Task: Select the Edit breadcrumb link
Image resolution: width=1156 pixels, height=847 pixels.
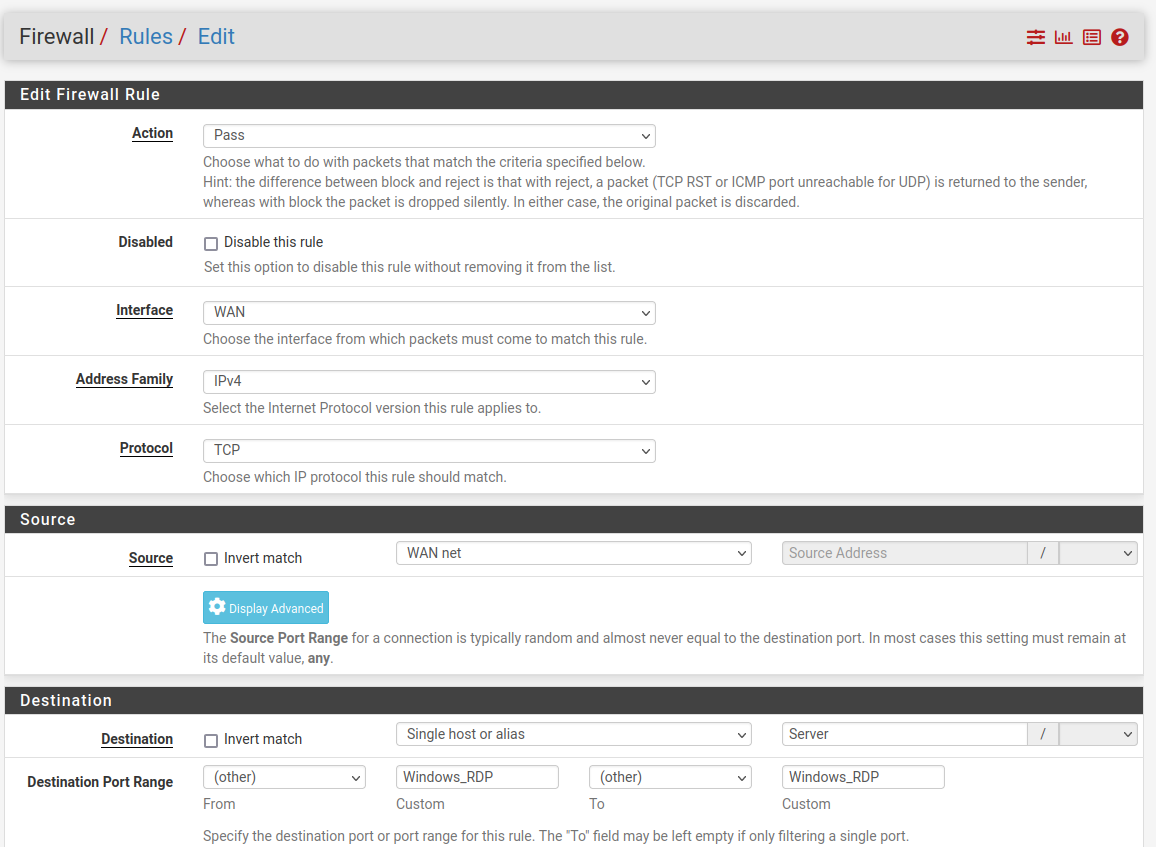Action: tap(216, 36)
